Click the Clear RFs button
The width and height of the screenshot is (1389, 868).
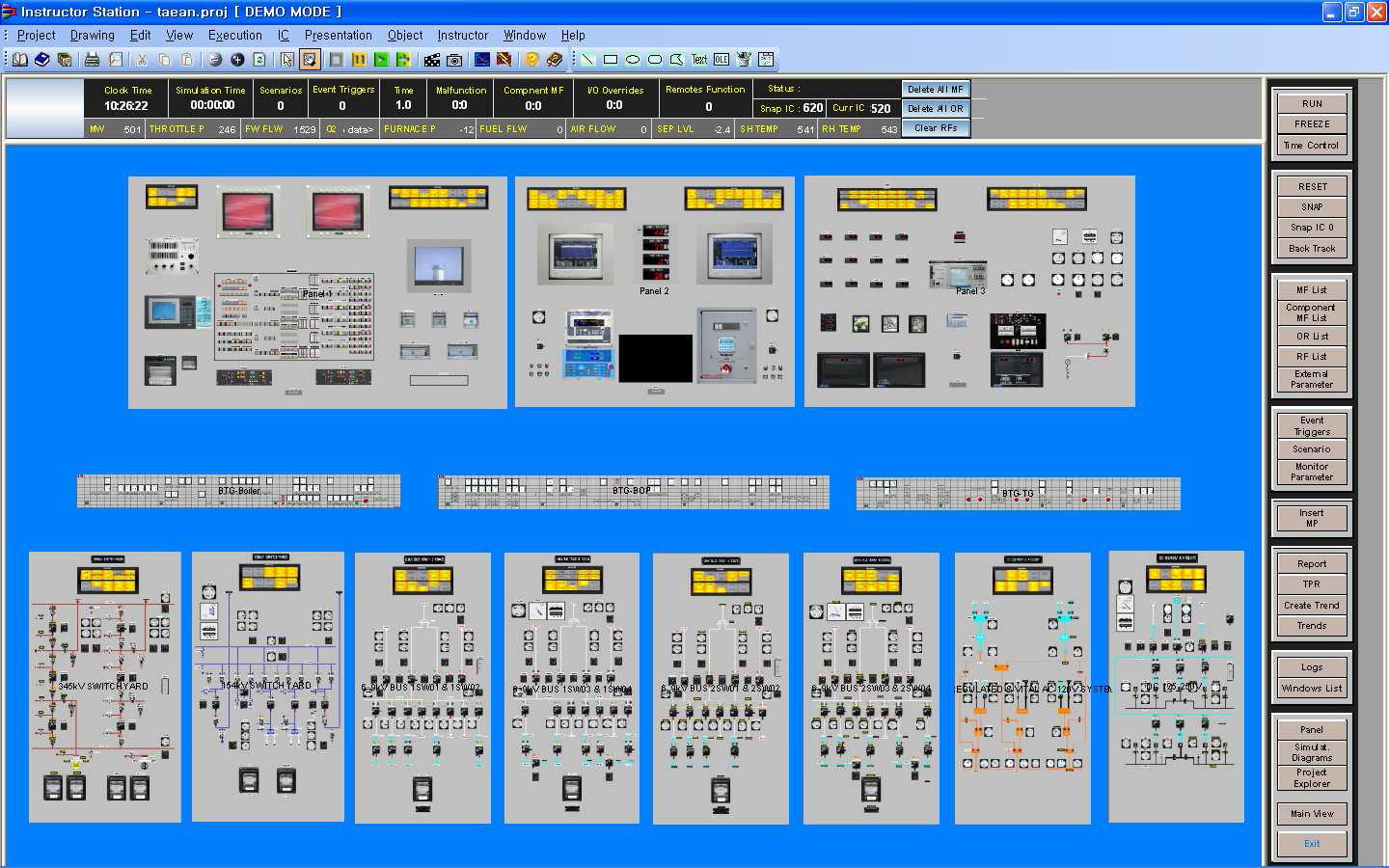[935, 128]
